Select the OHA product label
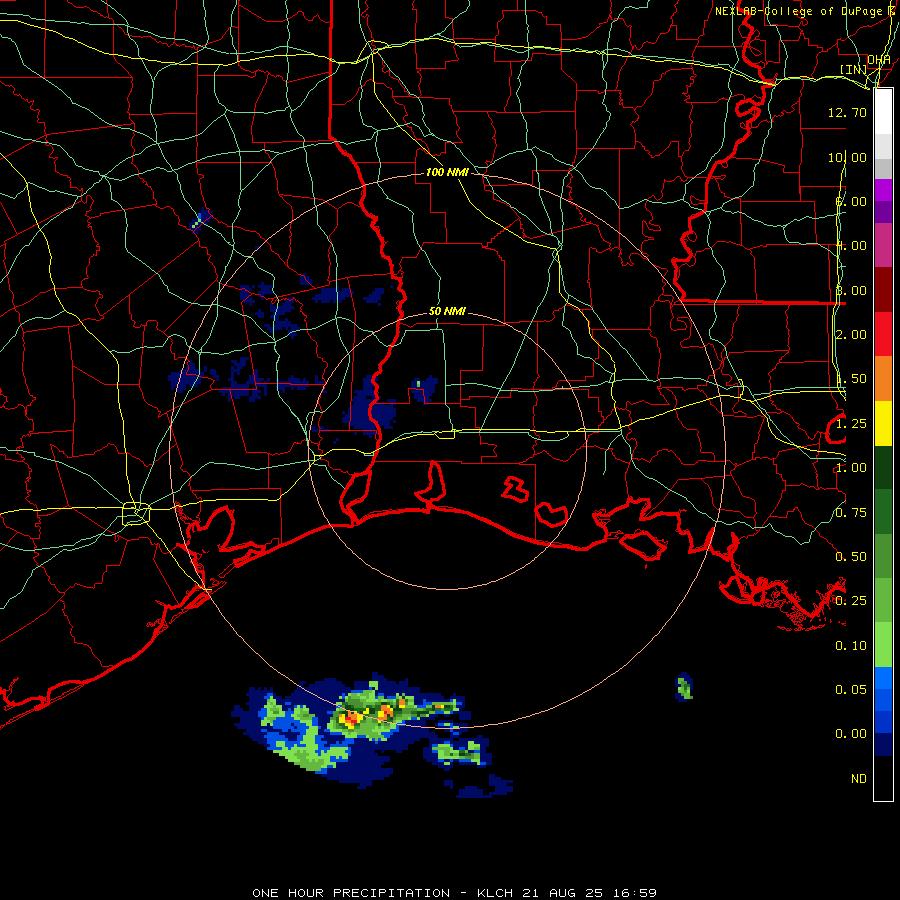 click(879, 60)
